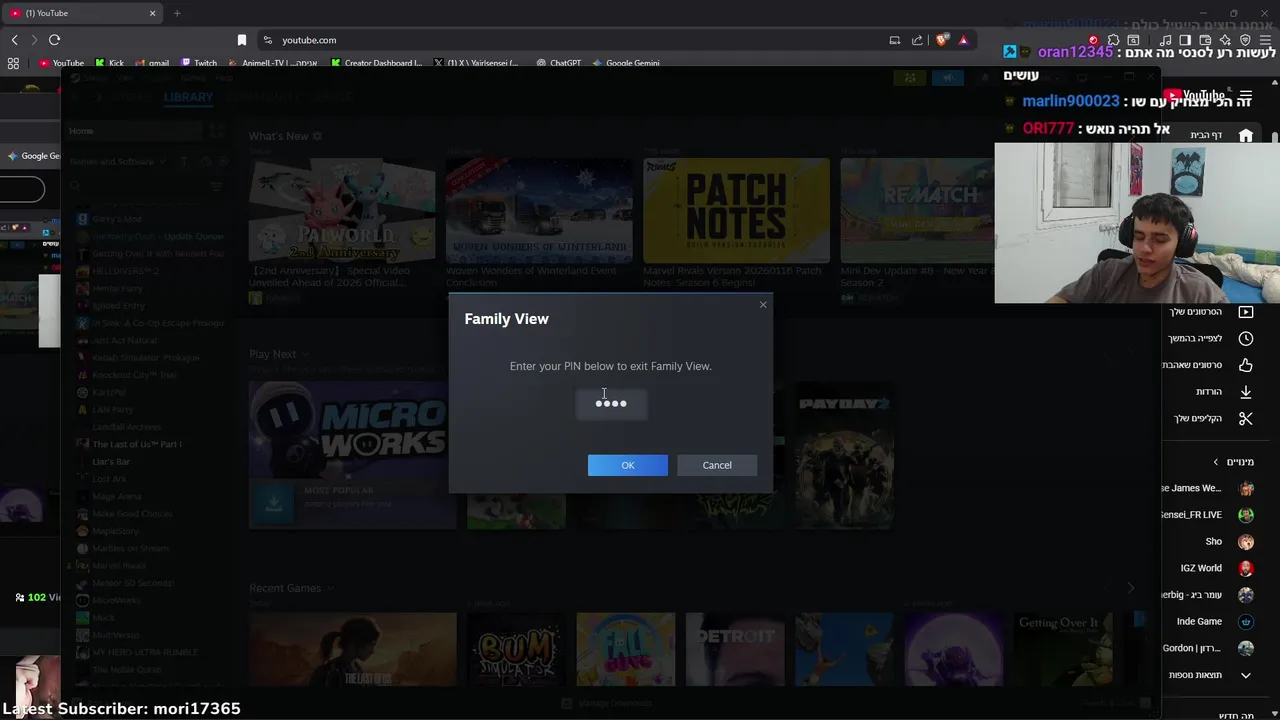Viewport: 1280px width, 720px height.
Task: Open the Kick bookmark
Action: [110, 63]
